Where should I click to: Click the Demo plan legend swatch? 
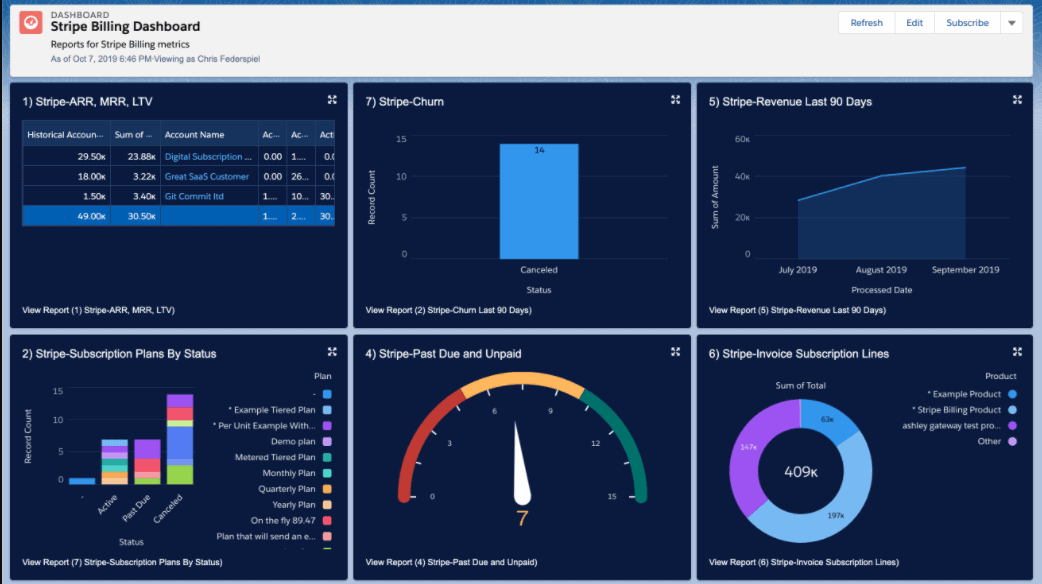(x=327, y=442)
